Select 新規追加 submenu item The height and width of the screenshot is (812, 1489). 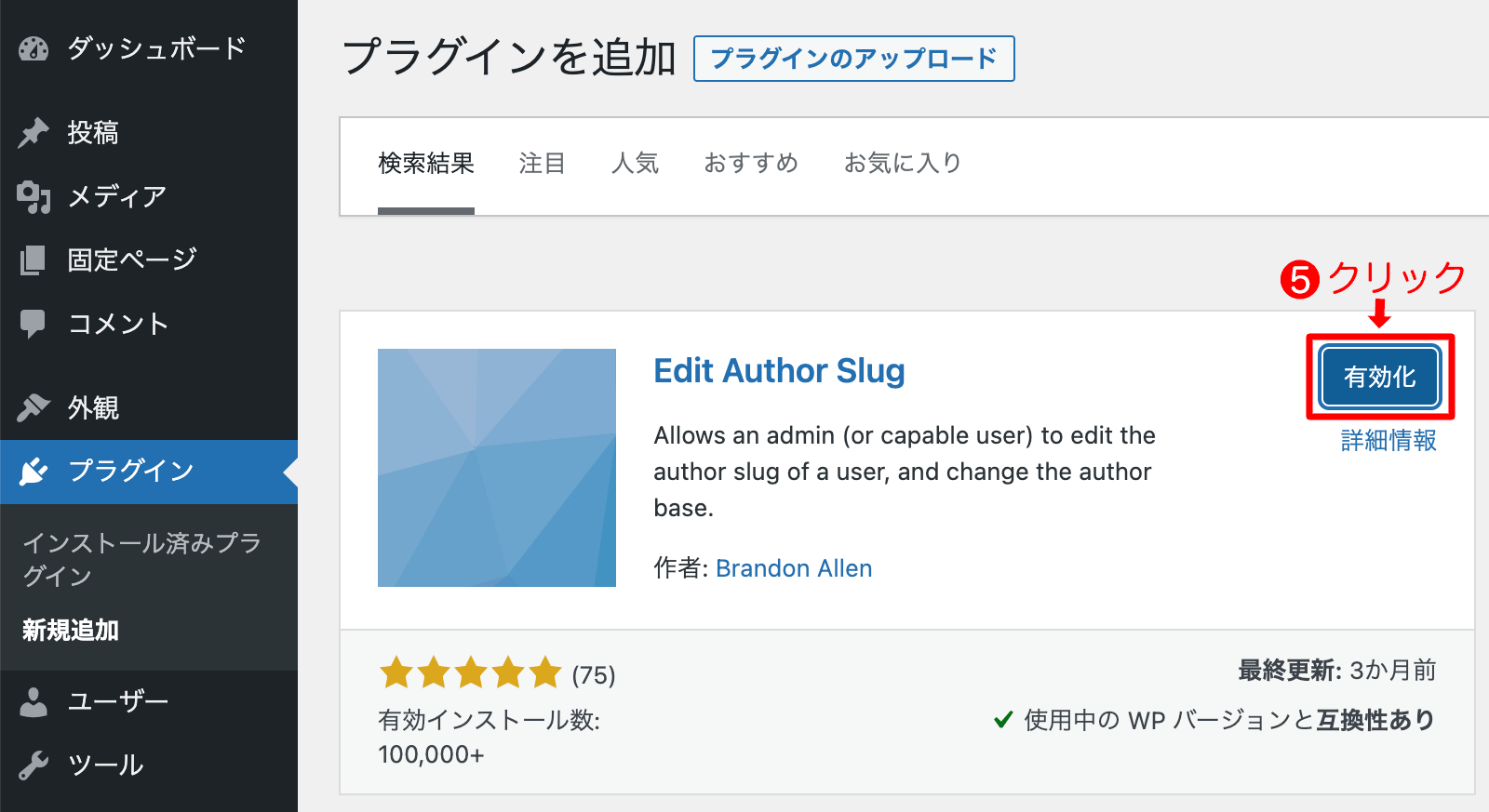click(71, 631)
